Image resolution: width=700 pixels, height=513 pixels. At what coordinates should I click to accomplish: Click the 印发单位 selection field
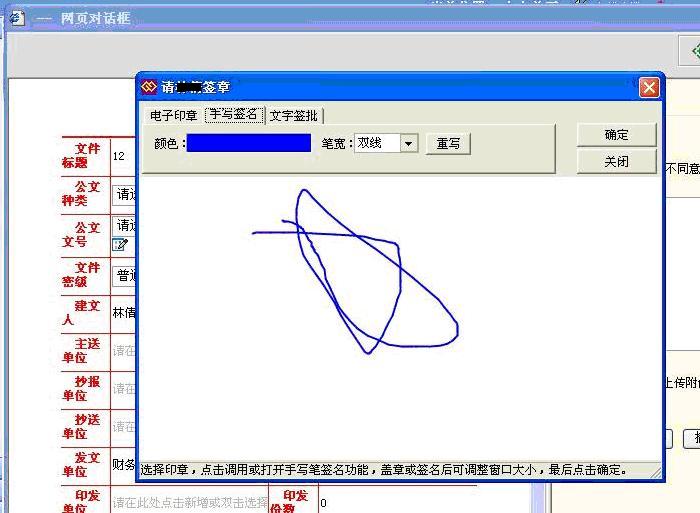point(190,502)
